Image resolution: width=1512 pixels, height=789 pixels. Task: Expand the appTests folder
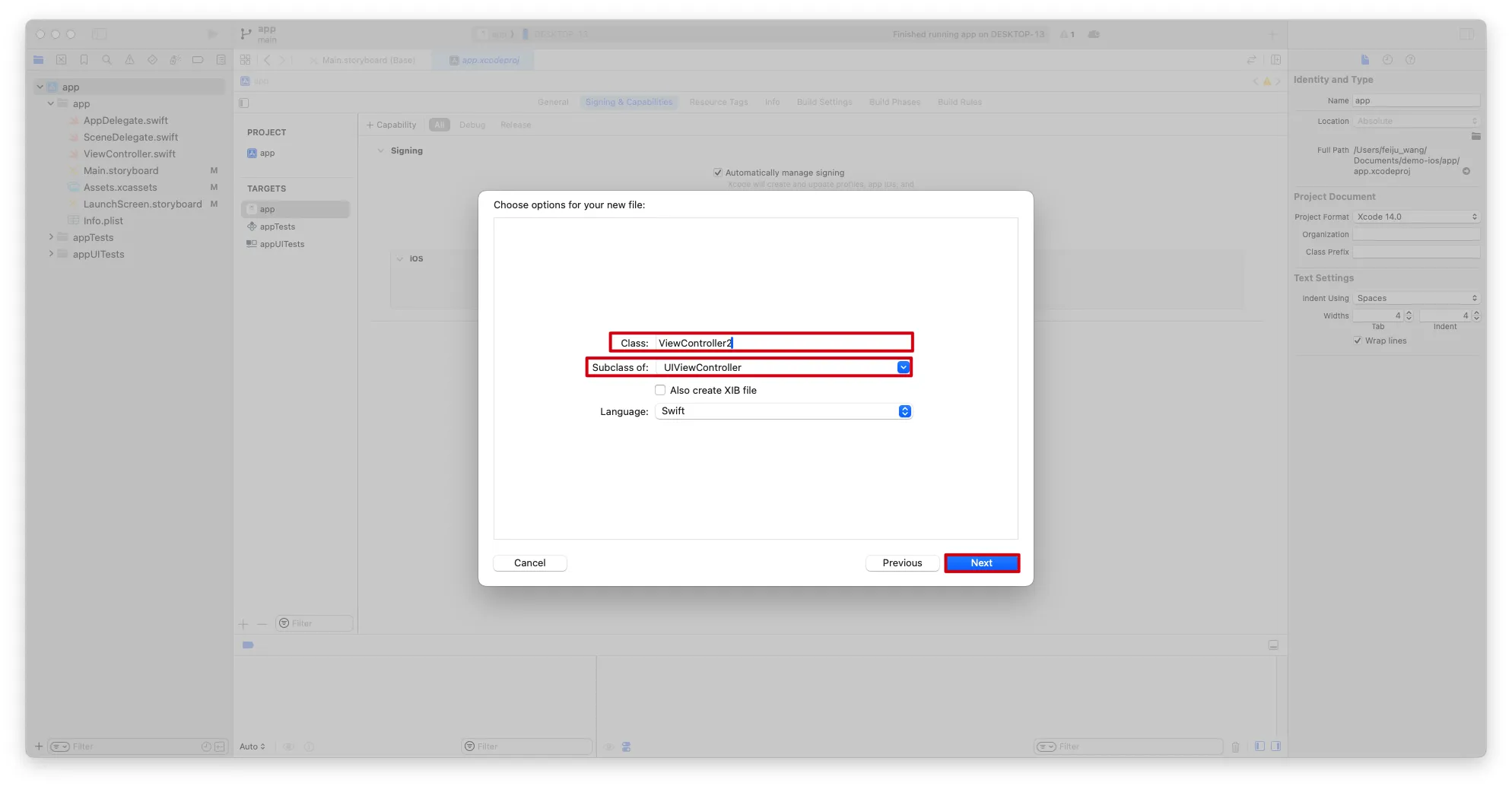pos(51,237)
